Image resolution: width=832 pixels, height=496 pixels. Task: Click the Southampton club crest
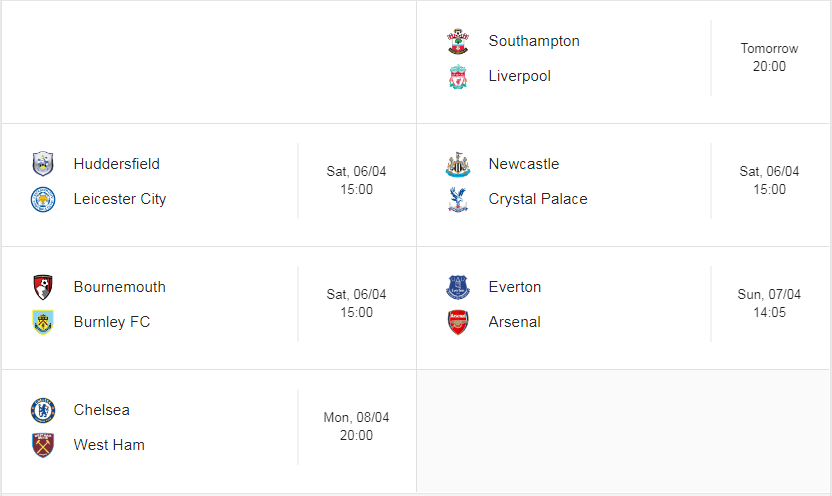coord(458,41)
